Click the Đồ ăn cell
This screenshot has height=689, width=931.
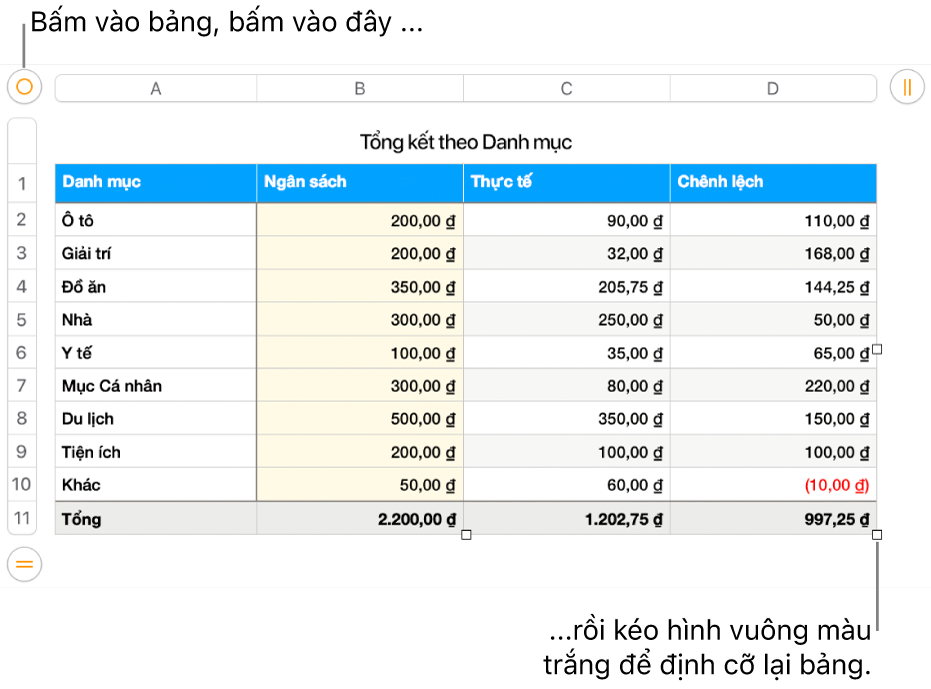point(156,286)
